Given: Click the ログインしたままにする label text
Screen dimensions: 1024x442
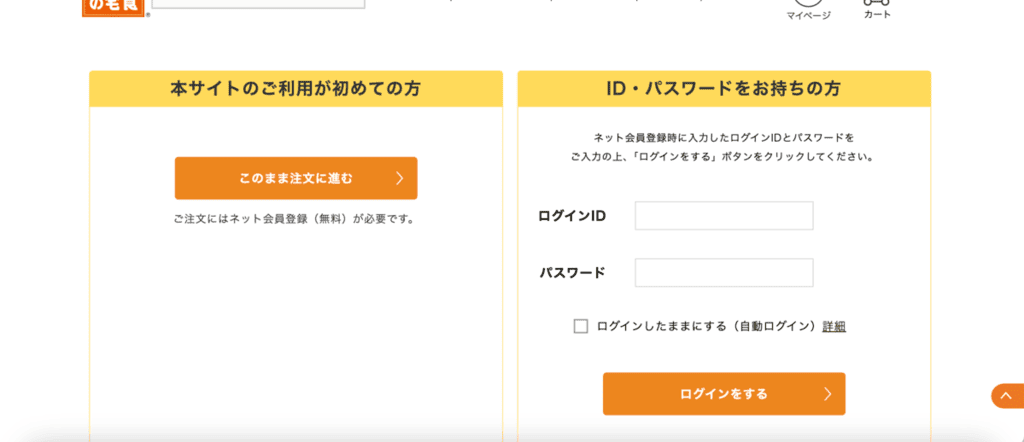Looking at the screenshot, I should [x=661, y=326].
